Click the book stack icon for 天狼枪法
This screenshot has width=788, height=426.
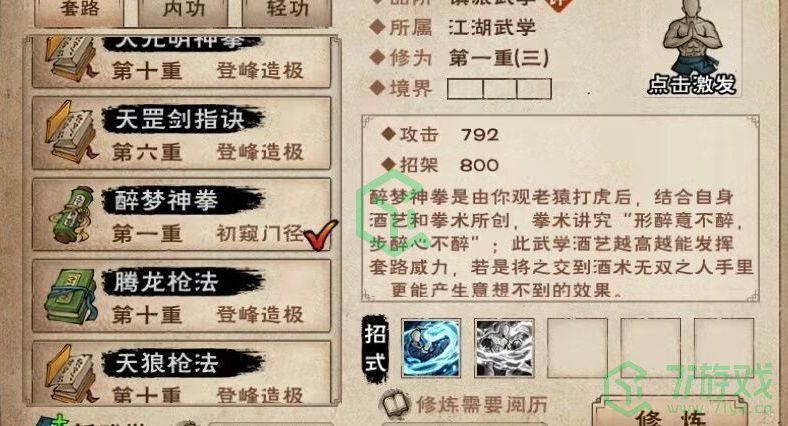[71, 374]
